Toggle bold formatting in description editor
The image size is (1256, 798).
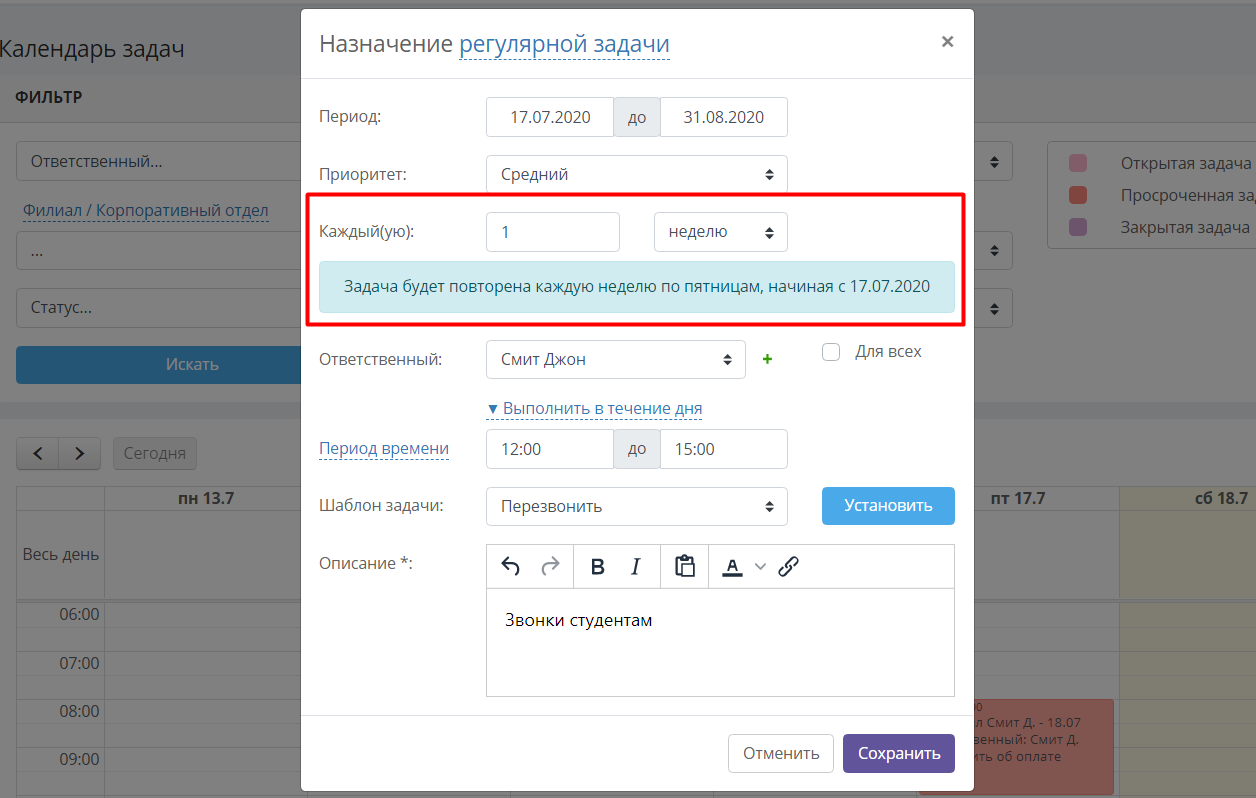[598, 566]
